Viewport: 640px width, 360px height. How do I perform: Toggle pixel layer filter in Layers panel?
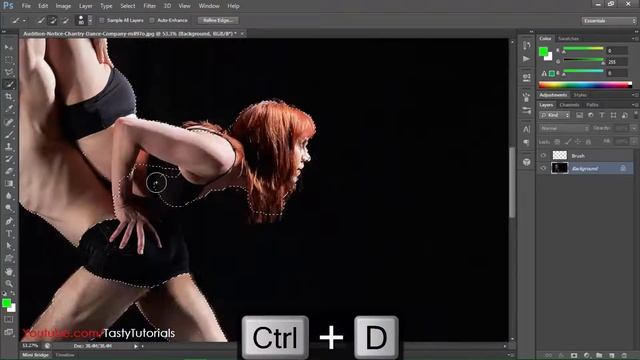[x=579, y=116]
